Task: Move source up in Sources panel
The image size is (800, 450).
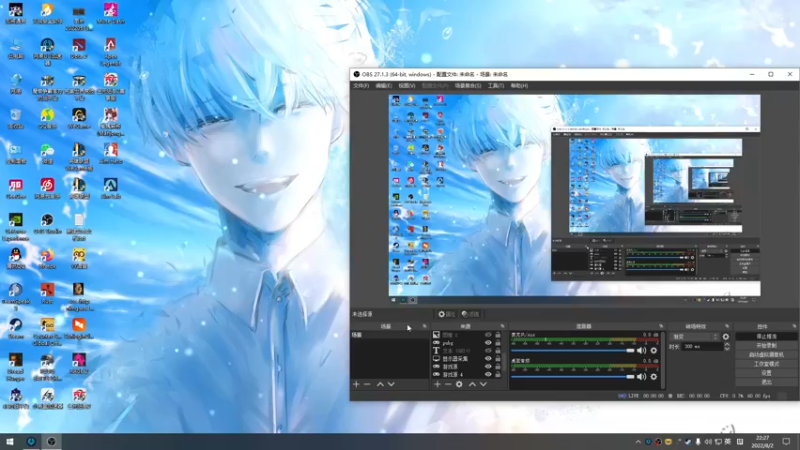Action: [x=472, y=384]
